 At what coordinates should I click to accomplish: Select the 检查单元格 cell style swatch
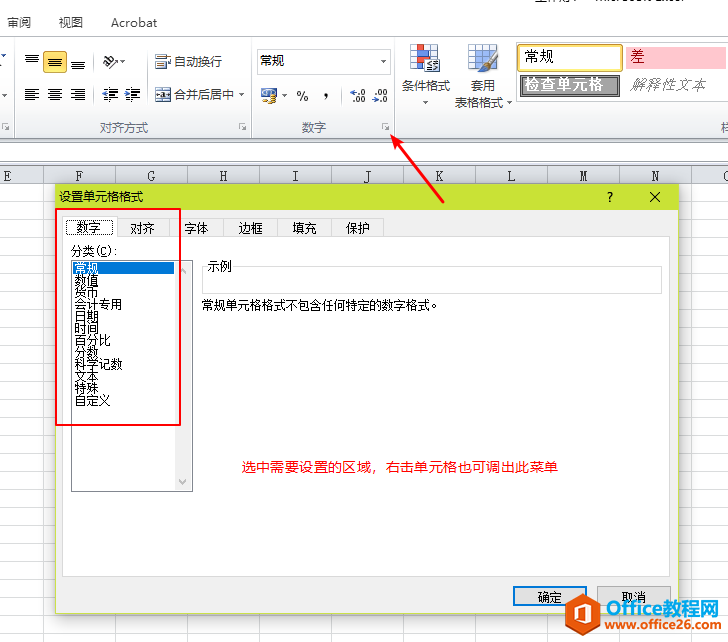tap(570, 85)
